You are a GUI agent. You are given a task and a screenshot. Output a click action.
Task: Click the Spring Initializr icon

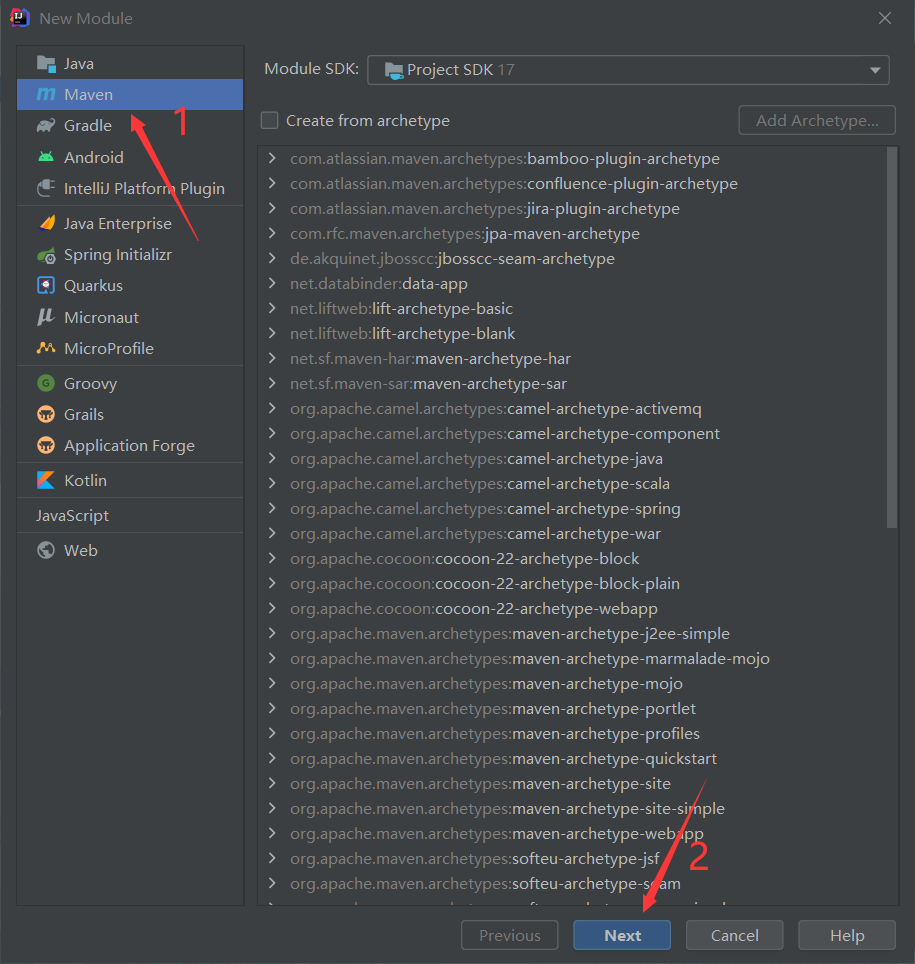(46, 255)
